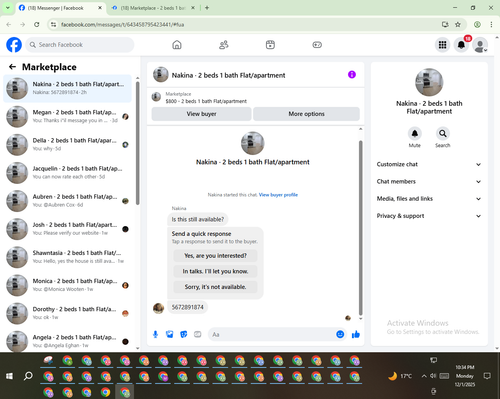Viewport: 500px width, 399px height.
Task: Click the Search Facebook field
Action: [x=80, y=45]
